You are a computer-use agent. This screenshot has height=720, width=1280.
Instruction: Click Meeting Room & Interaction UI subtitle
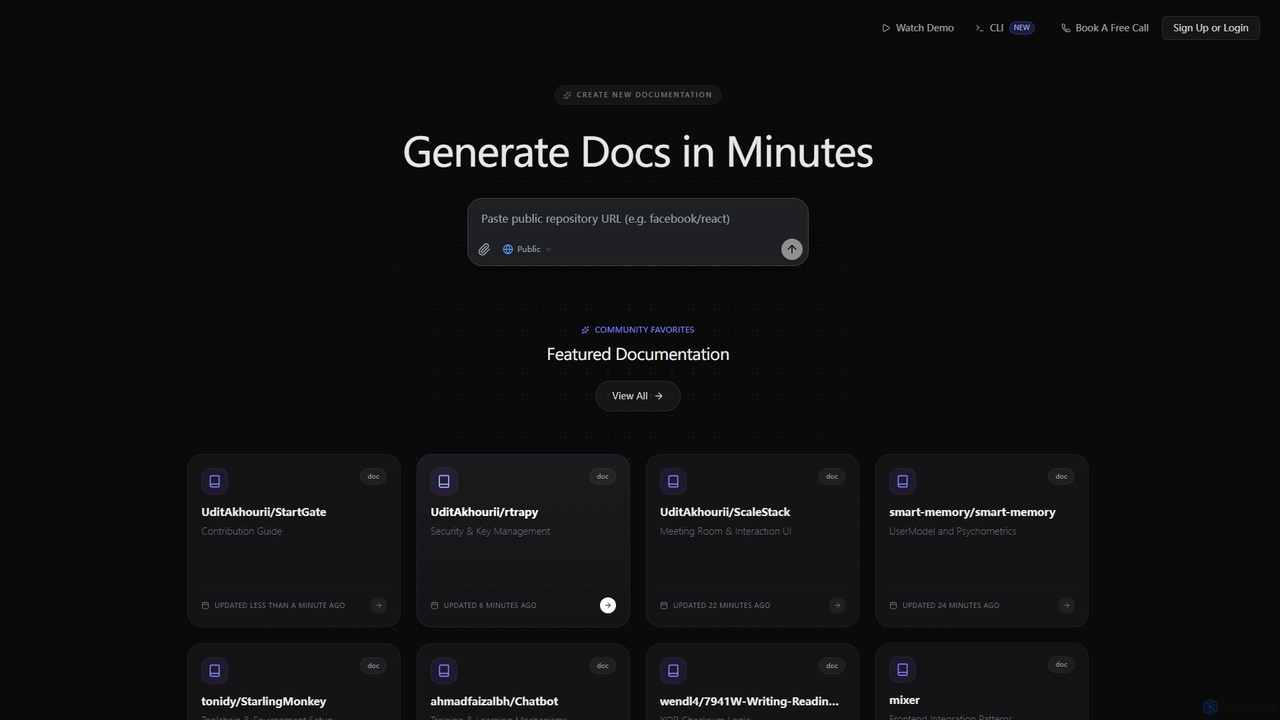[x=725, y=531]
